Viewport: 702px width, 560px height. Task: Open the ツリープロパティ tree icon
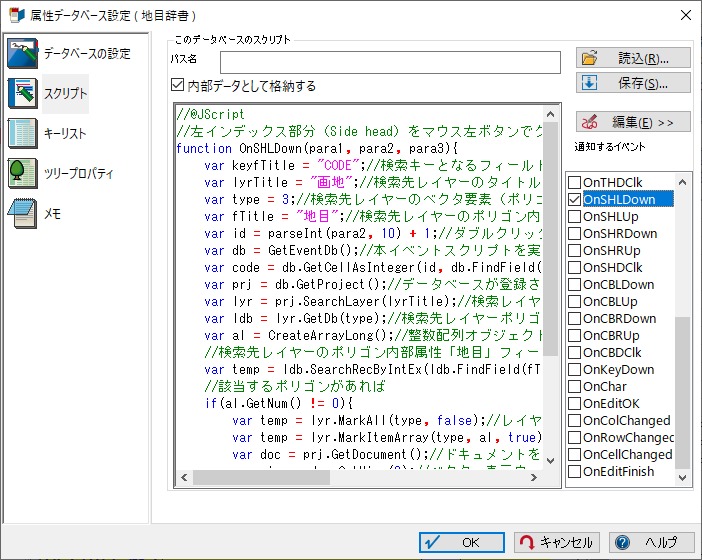22,173
